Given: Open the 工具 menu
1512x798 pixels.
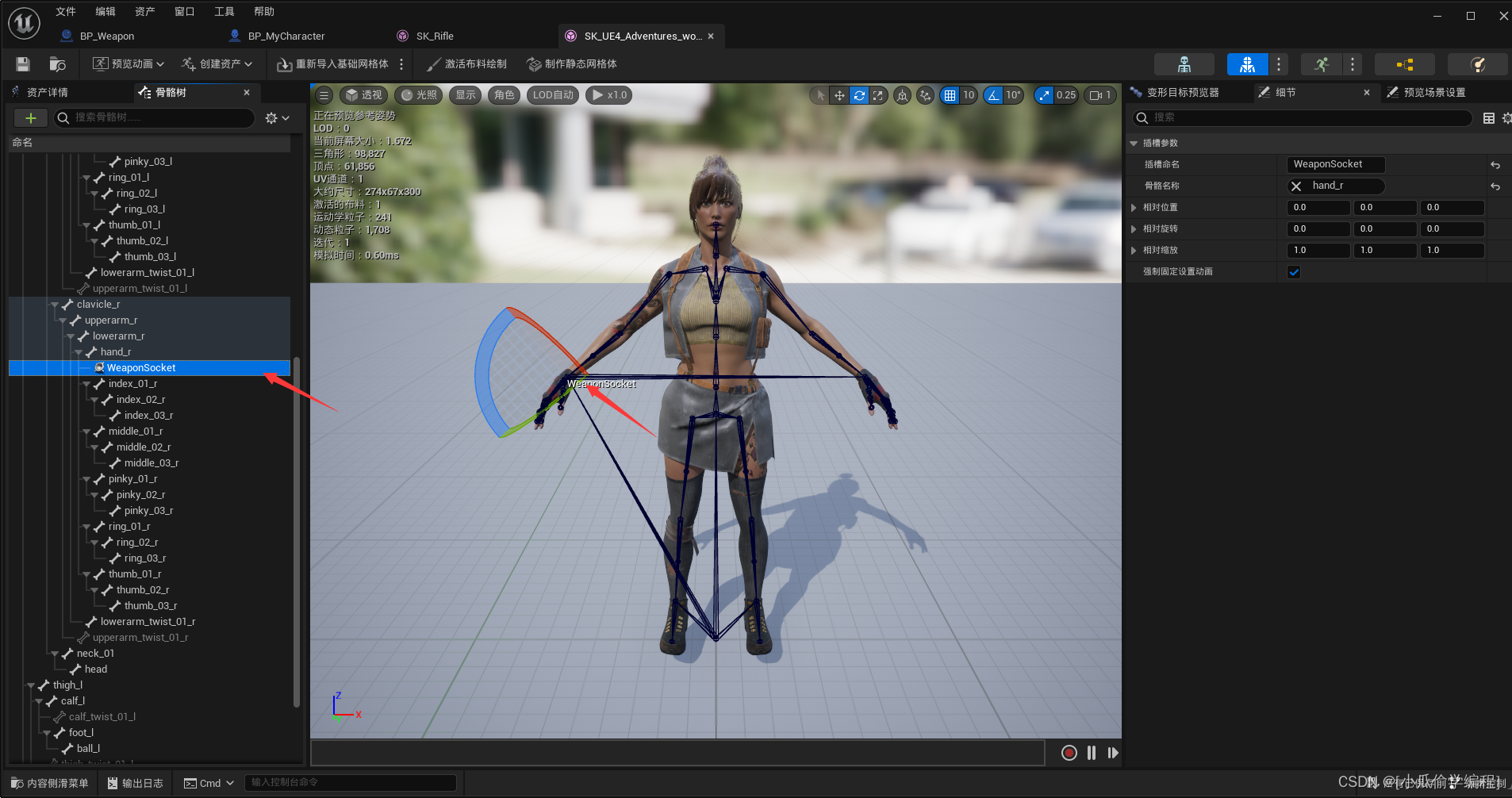Looking at the screenshot, I should pyautogui.click(x=224, y=12).
